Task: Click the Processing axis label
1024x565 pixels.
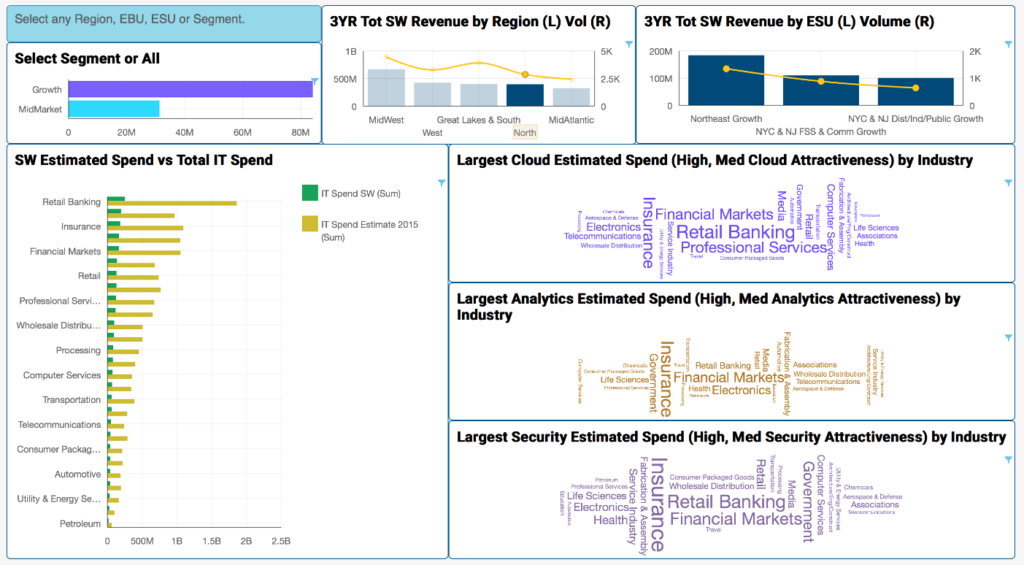Action: 78,351
